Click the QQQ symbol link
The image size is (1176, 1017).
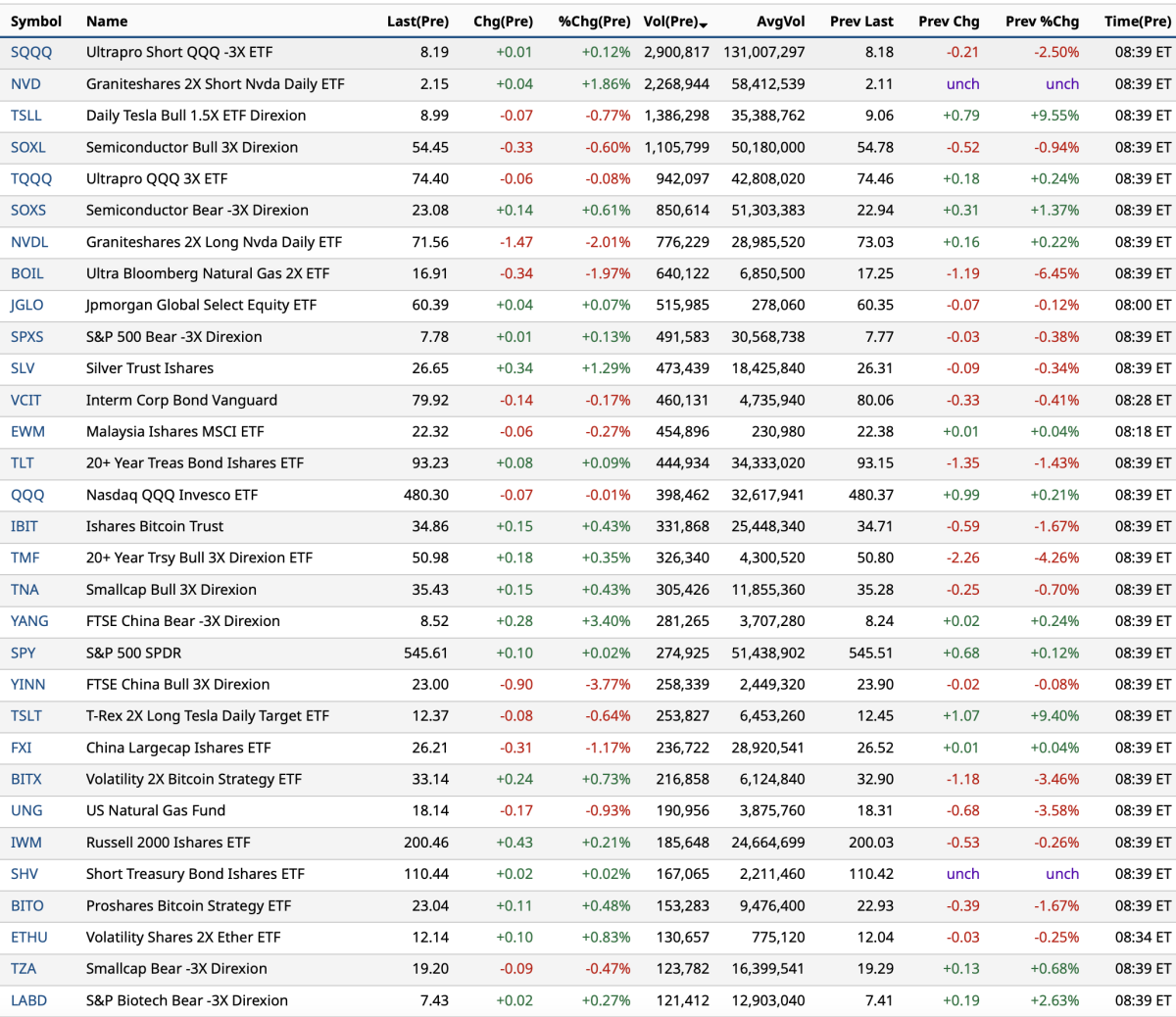coord(27,495)
